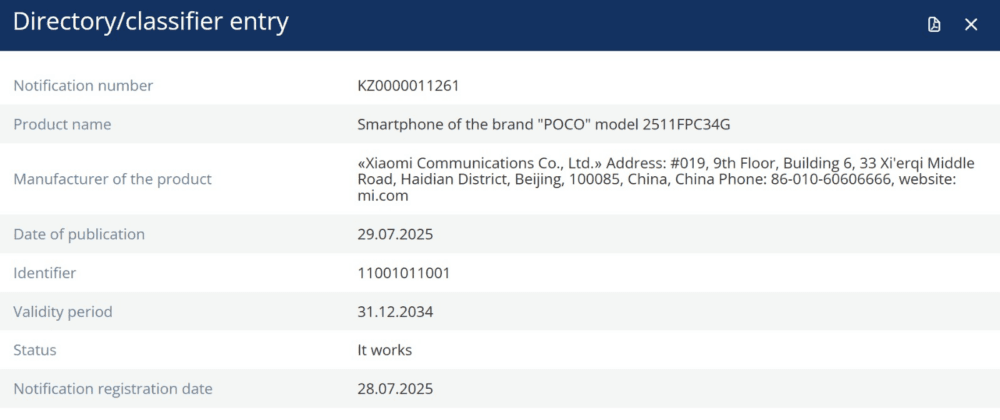Select the publication date 29.07.2025

pyautogui.click(x=395, y=234)
